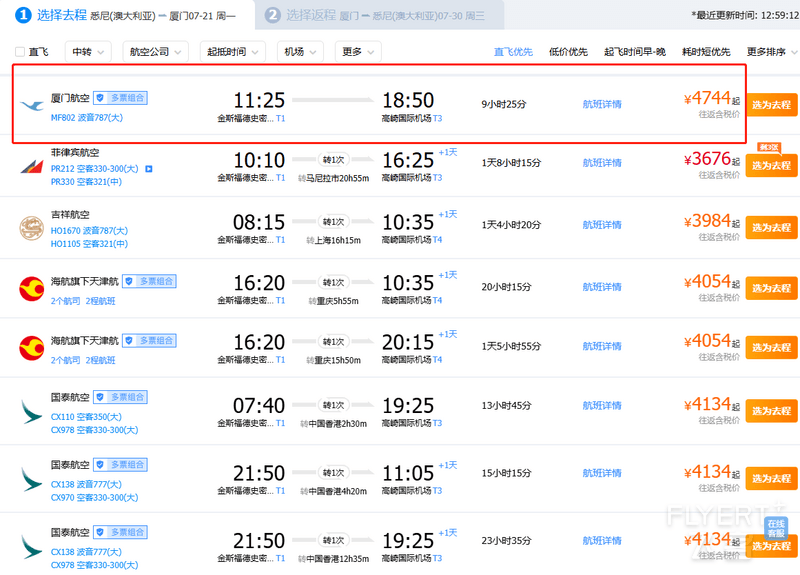The image size is (800, 575).
Task: Select 菲律宾航空 ¥3676 flight as outbound
Action: tap(771, 165)
